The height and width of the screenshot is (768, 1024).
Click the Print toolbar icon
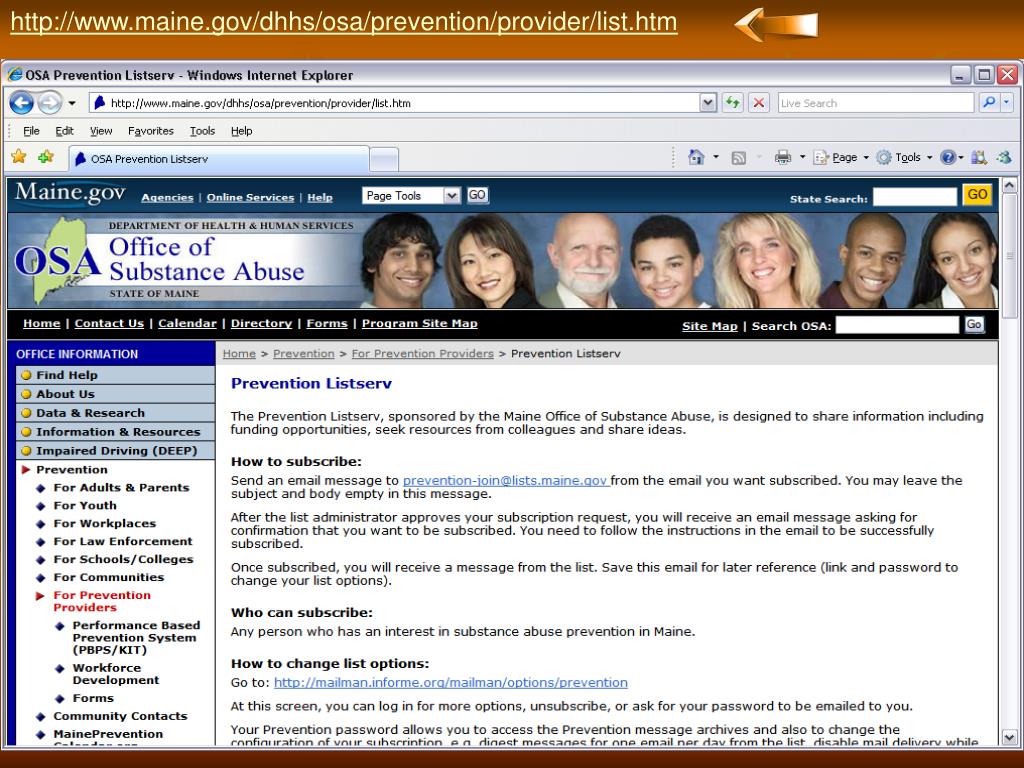[x=782, y=157]
